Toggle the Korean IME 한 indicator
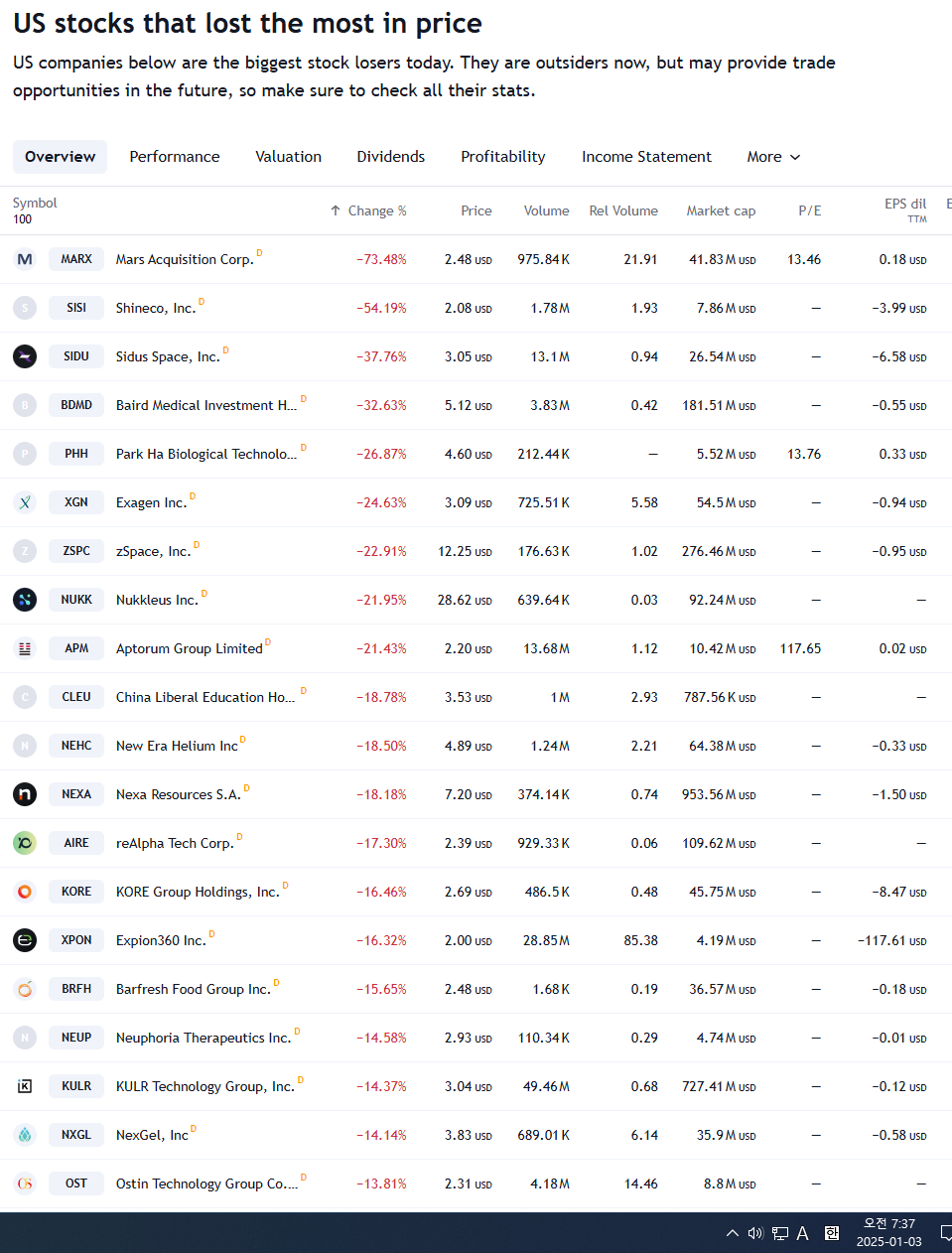 (832, 1233)
